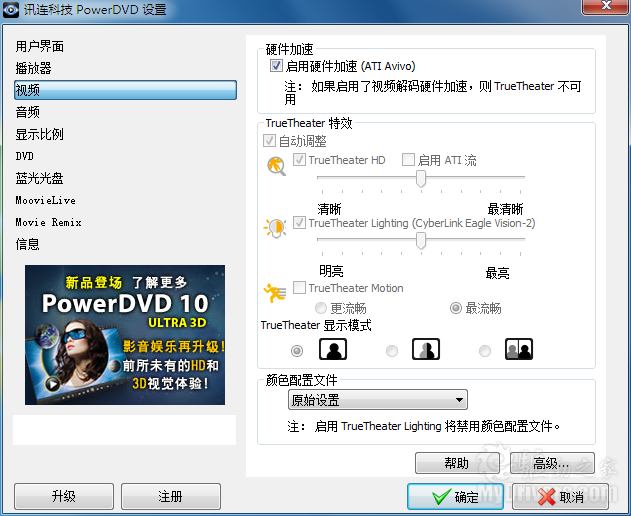Open the 显示比例 settings page

(x=39, y=134)
